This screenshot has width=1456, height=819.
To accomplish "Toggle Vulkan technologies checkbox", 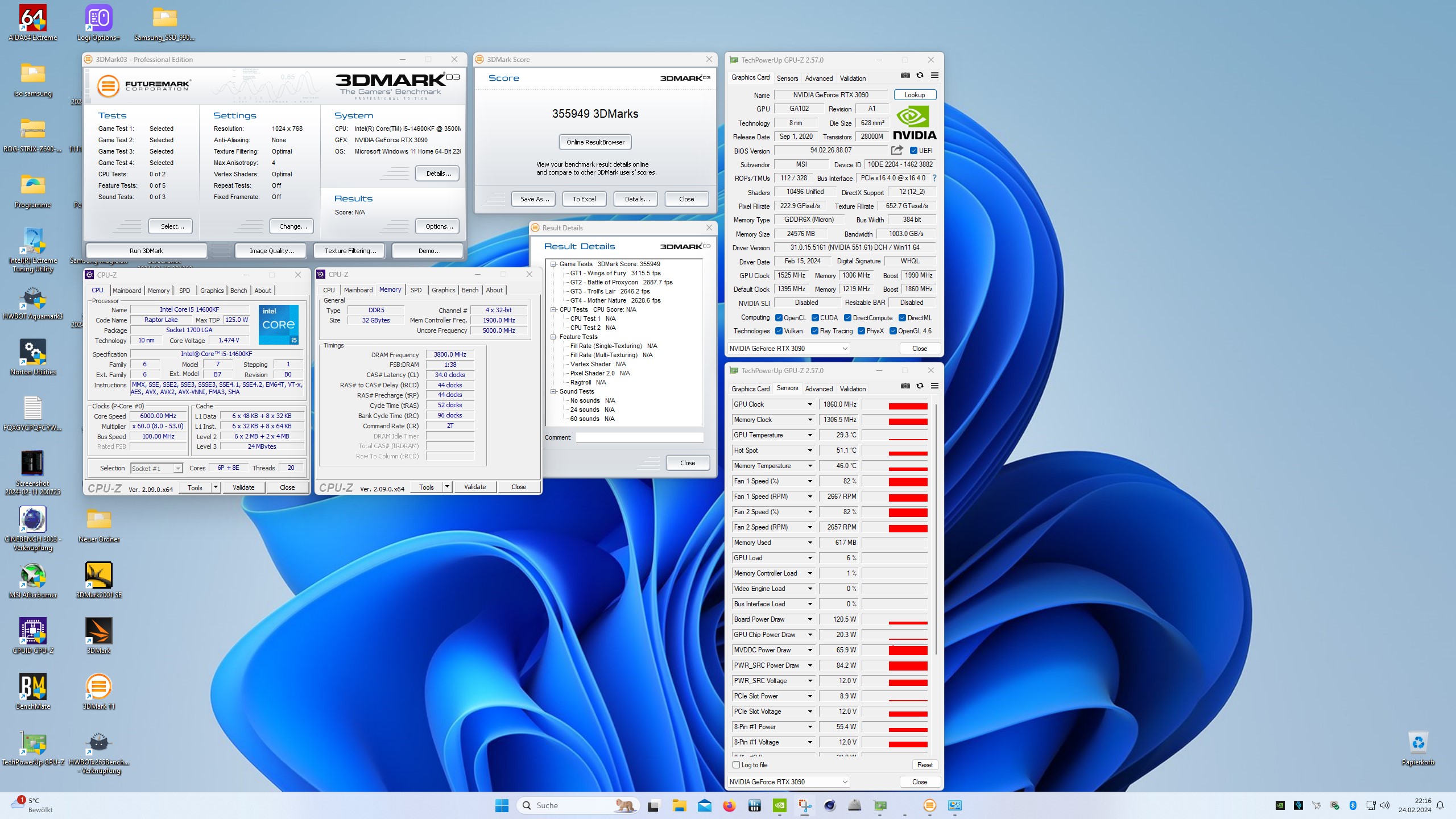I will [779, 331].
